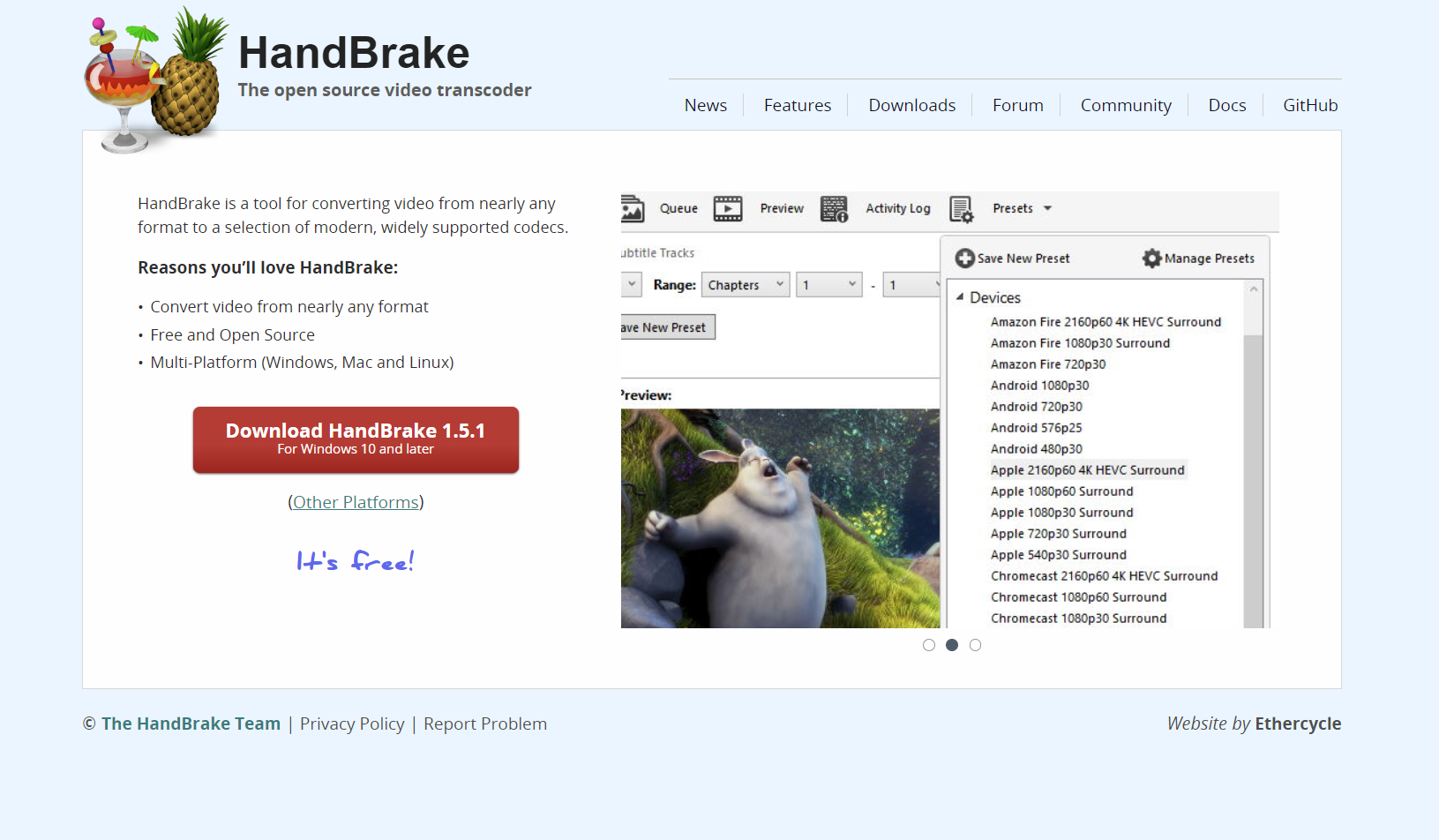Open the Presets dropdown arrow
This screenshot has height=840, width=1439.
pos(1048,208)
